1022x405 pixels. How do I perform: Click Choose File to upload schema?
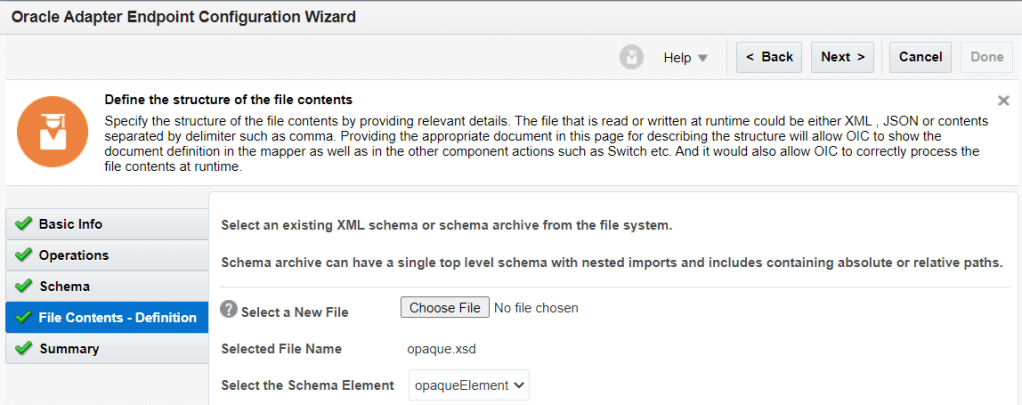[x=445, y=308]
